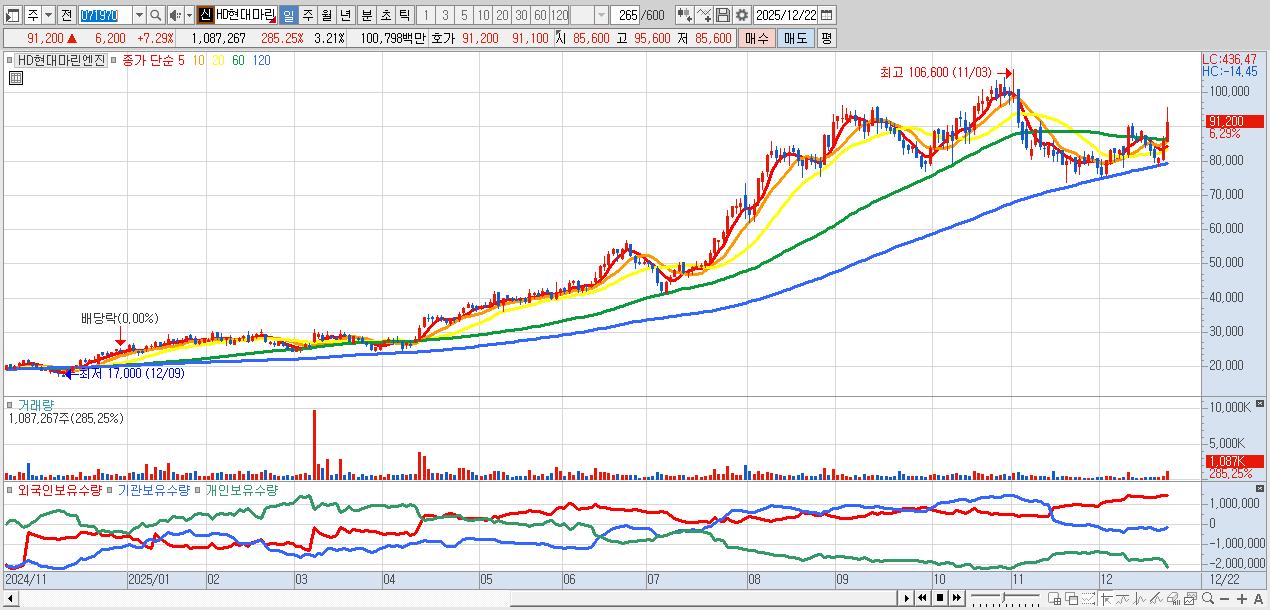Screen dimensions: 1270x610
Task: Click the rewind button on bottom bar
Action: point(922,598)
